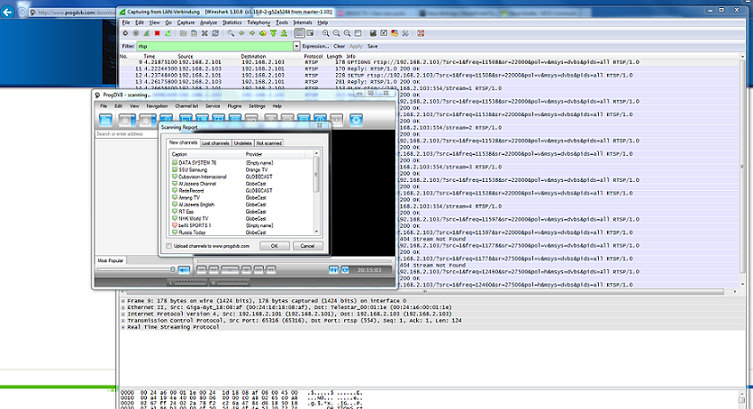Click the first blue ProgDVB toolbar icon

coord(107,120)
